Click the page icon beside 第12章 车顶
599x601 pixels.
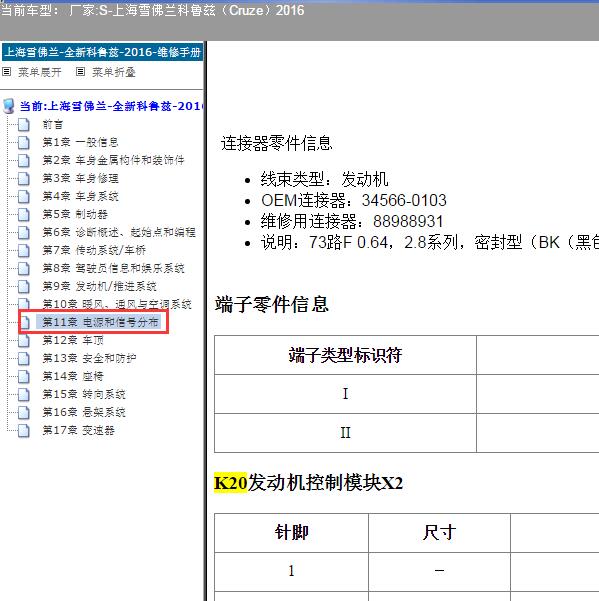point(24,340)
